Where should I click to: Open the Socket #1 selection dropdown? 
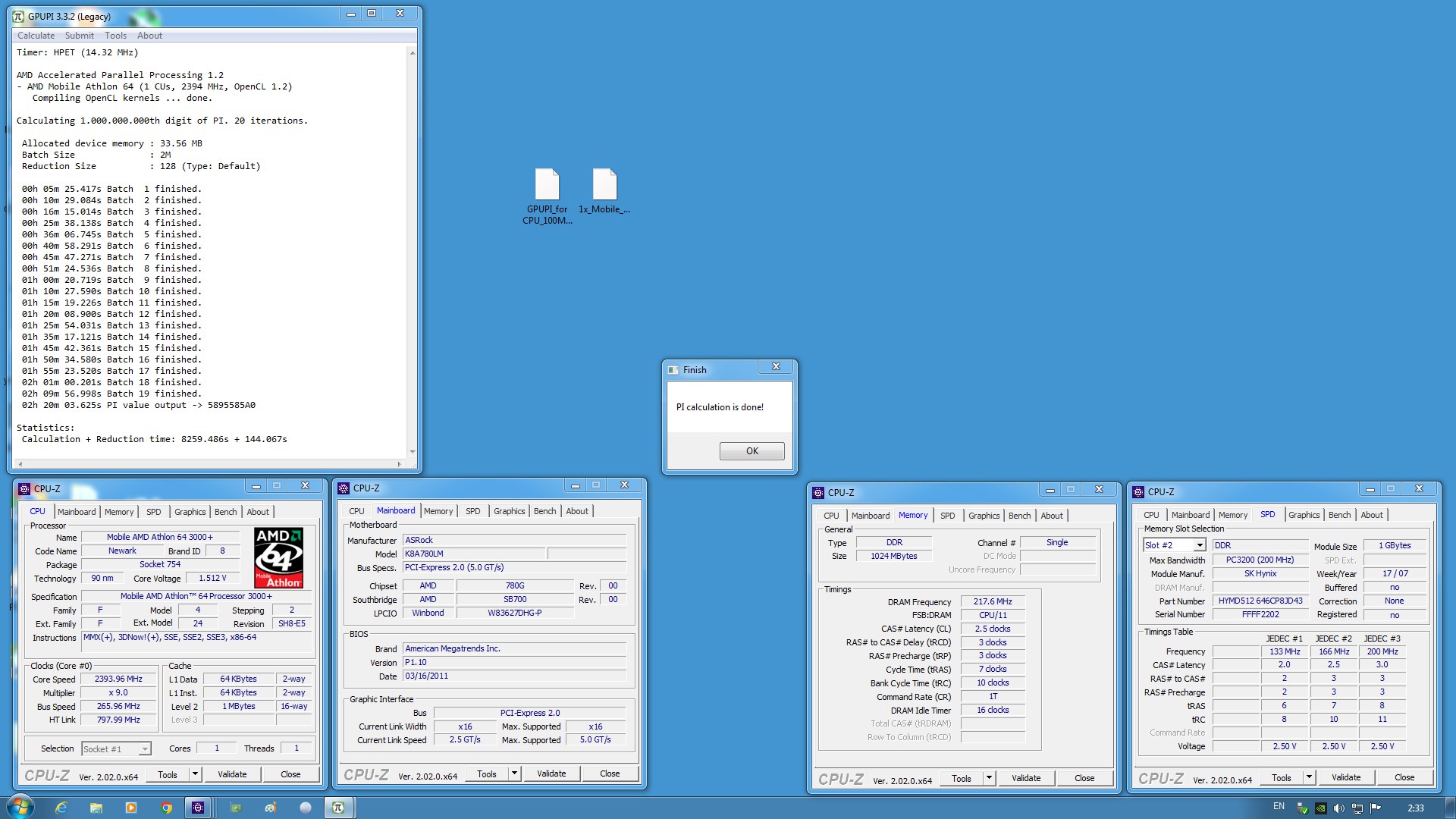click(x=145, y=748)
